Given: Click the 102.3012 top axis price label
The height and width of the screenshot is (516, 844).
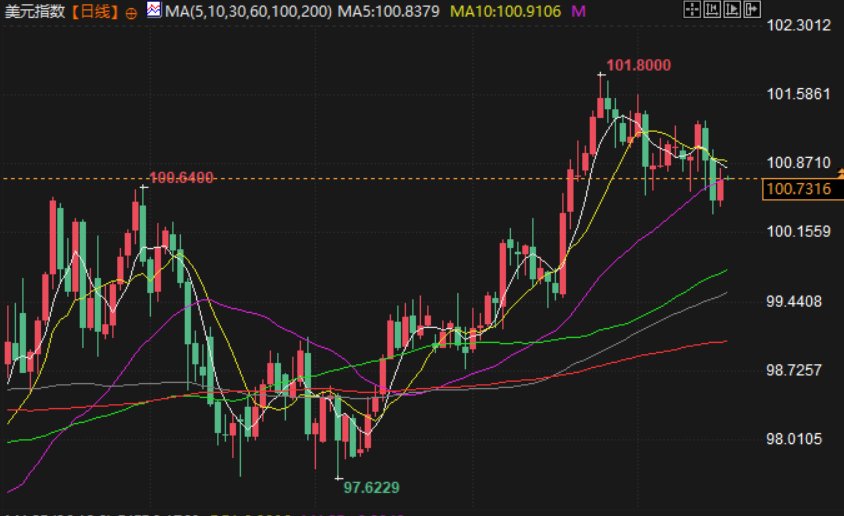Looking at the screenshot, I should pyautogui.click(x=798, y=25).
